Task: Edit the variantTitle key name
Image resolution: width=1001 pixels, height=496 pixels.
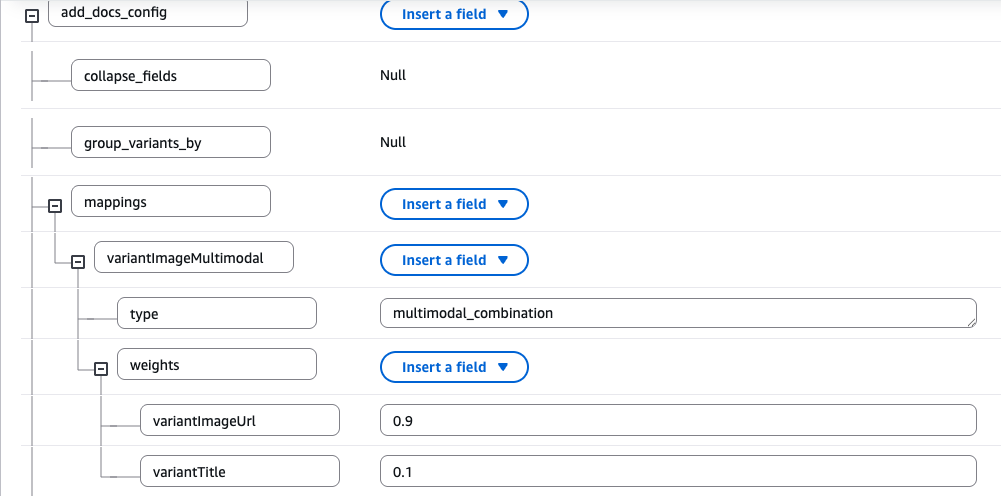Action: [x=240, y=471]
